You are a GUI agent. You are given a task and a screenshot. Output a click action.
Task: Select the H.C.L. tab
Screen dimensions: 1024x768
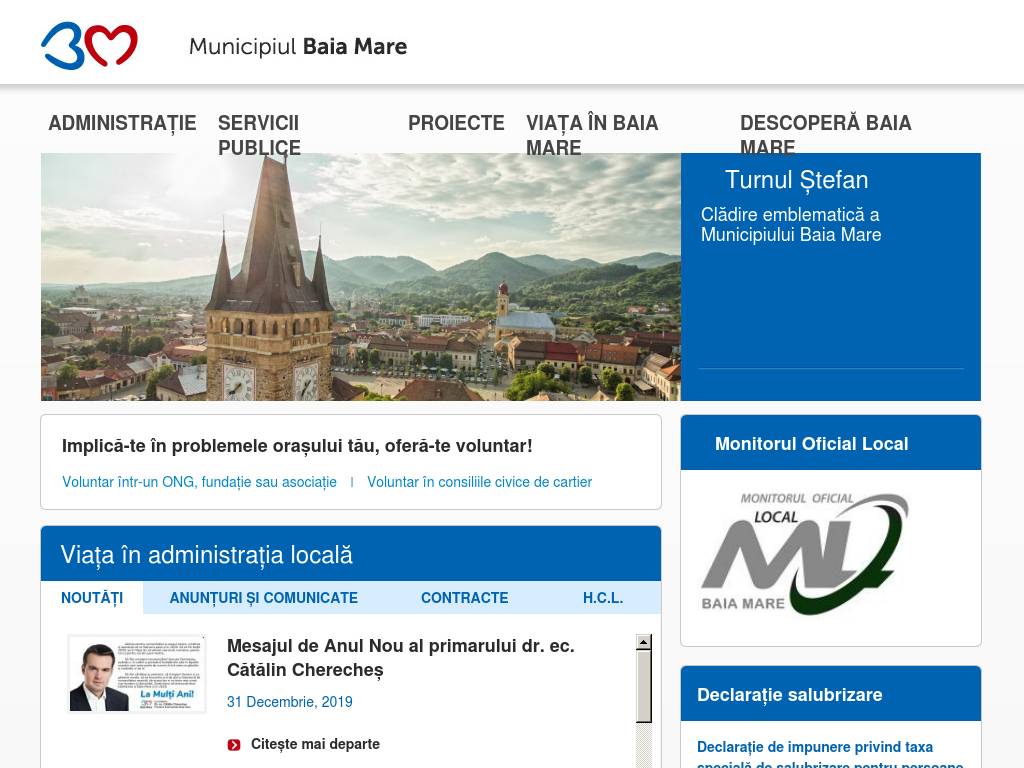(603, 598)
